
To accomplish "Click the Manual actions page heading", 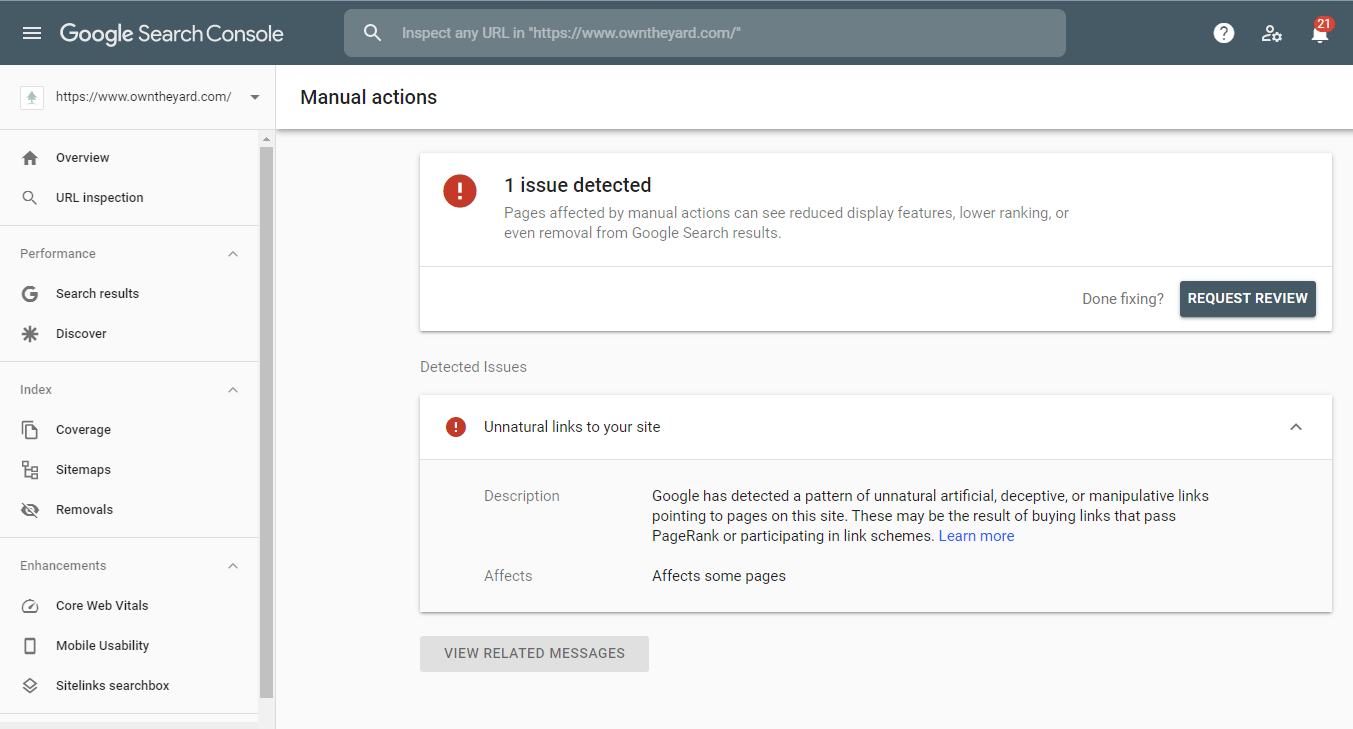I will (369, 97).
